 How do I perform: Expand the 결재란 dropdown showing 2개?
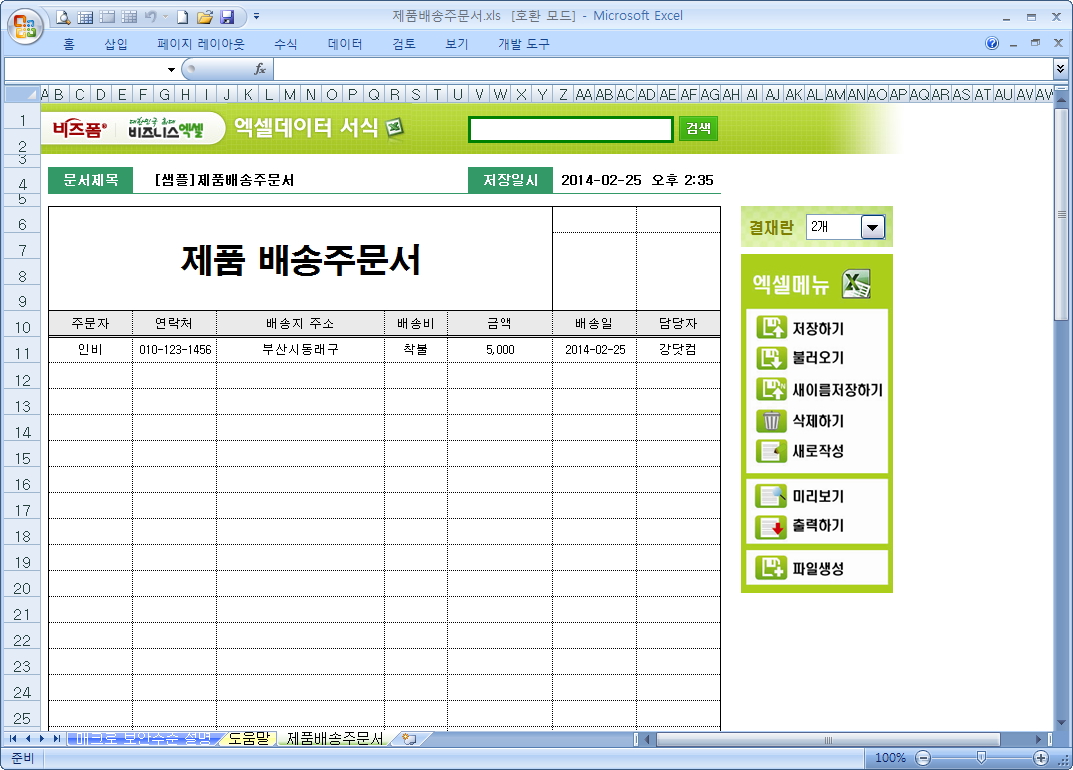(873, 228)
